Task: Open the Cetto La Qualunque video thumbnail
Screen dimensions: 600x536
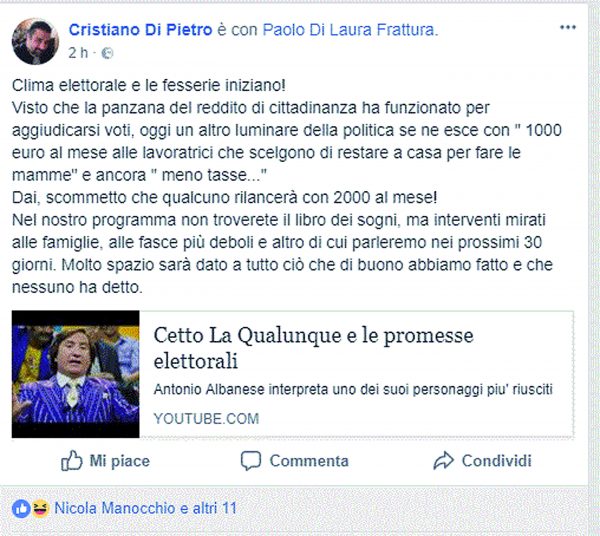Action: [76, 374]
